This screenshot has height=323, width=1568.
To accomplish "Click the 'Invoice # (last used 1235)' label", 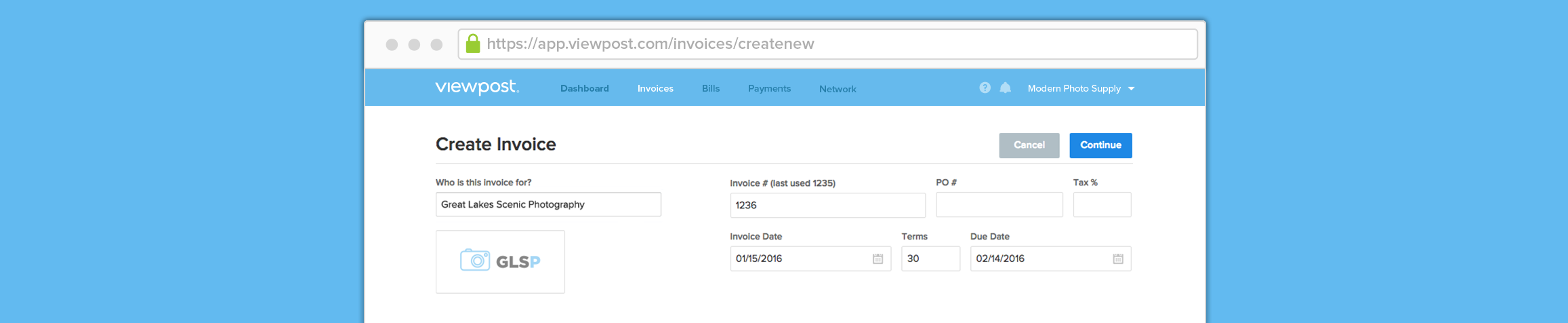I will [783, 183].
